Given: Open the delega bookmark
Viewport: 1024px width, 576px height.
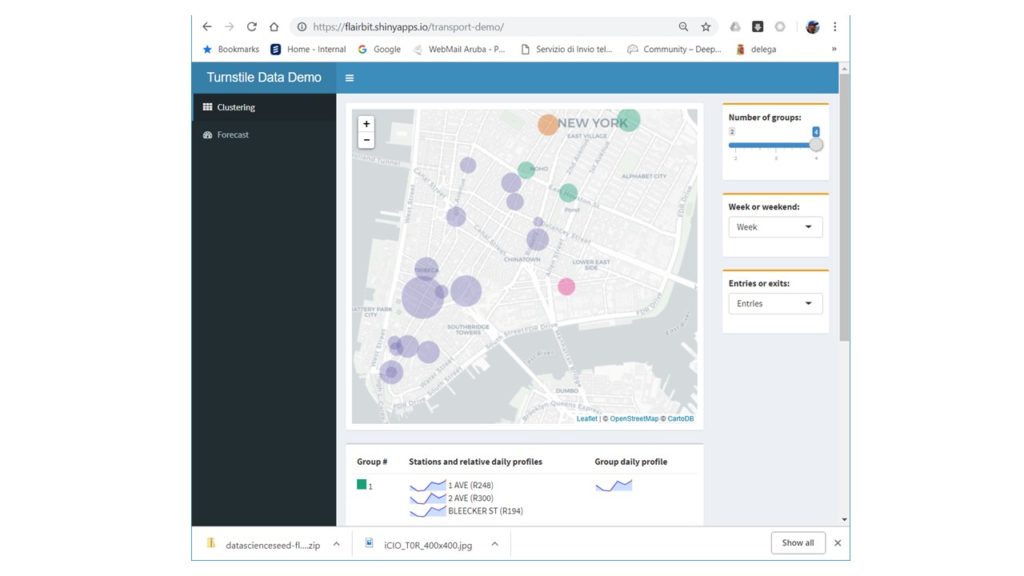Looking at the screenshot, I should click(756, 49).
